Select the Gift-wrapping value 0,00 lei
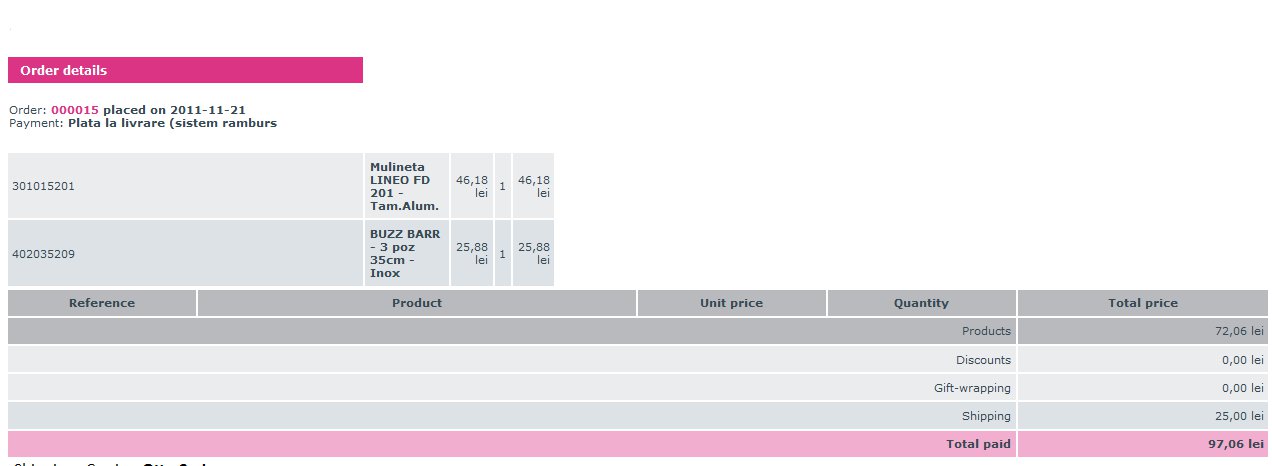The image size is (1272, 466). (x=1243, y=388)
